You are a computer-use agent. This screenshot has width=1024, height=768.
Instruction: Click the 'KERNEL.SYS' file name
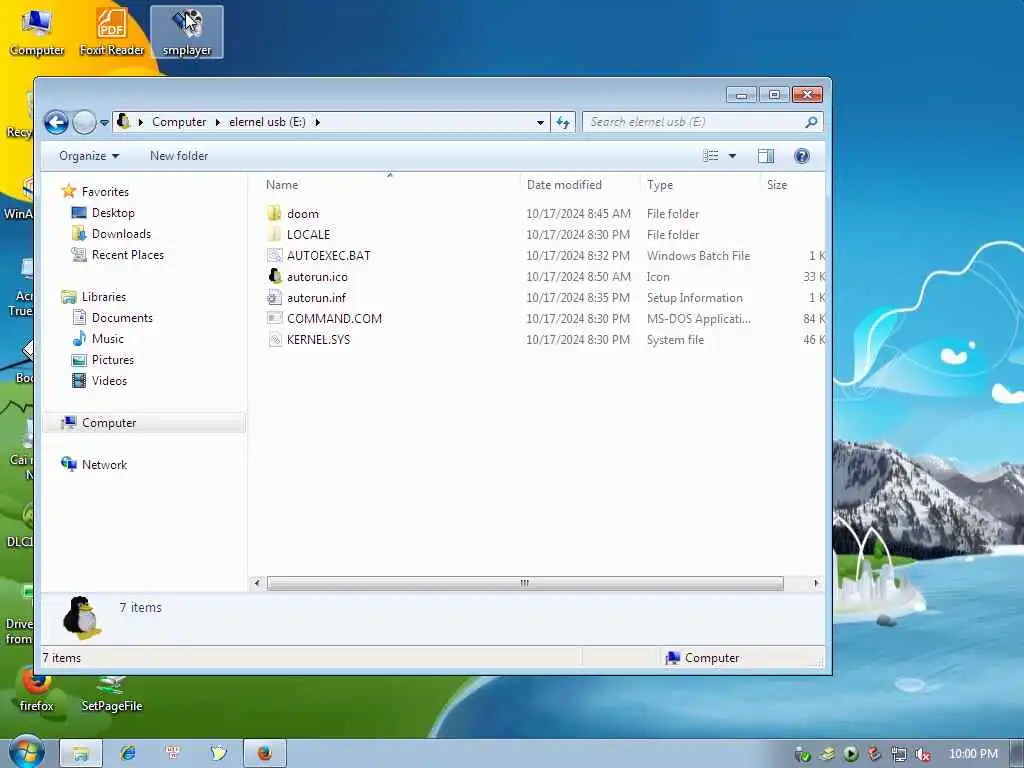pos(319,339)
